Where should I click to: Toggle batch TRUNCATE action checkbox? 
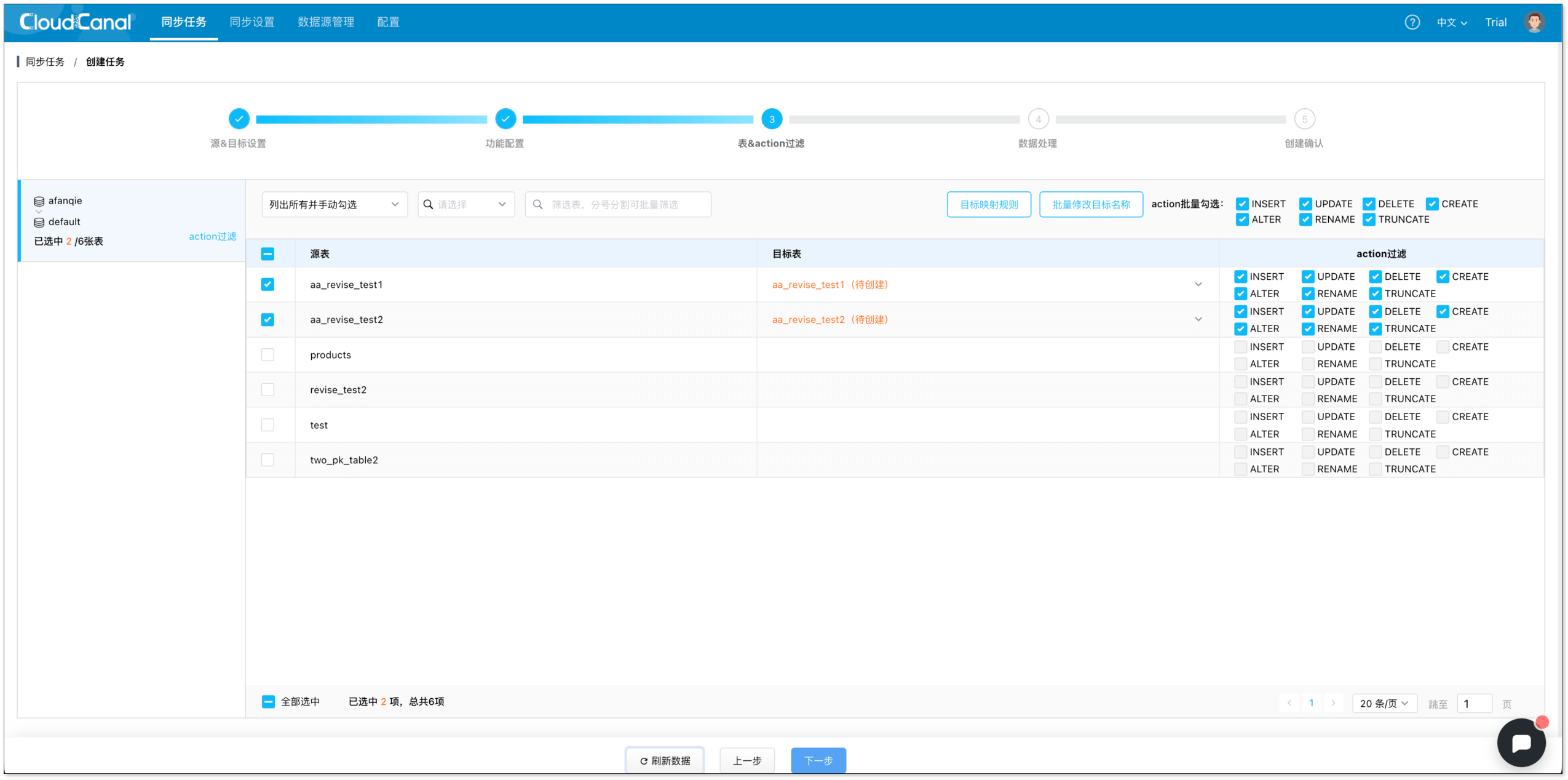tap(1368, 220)
